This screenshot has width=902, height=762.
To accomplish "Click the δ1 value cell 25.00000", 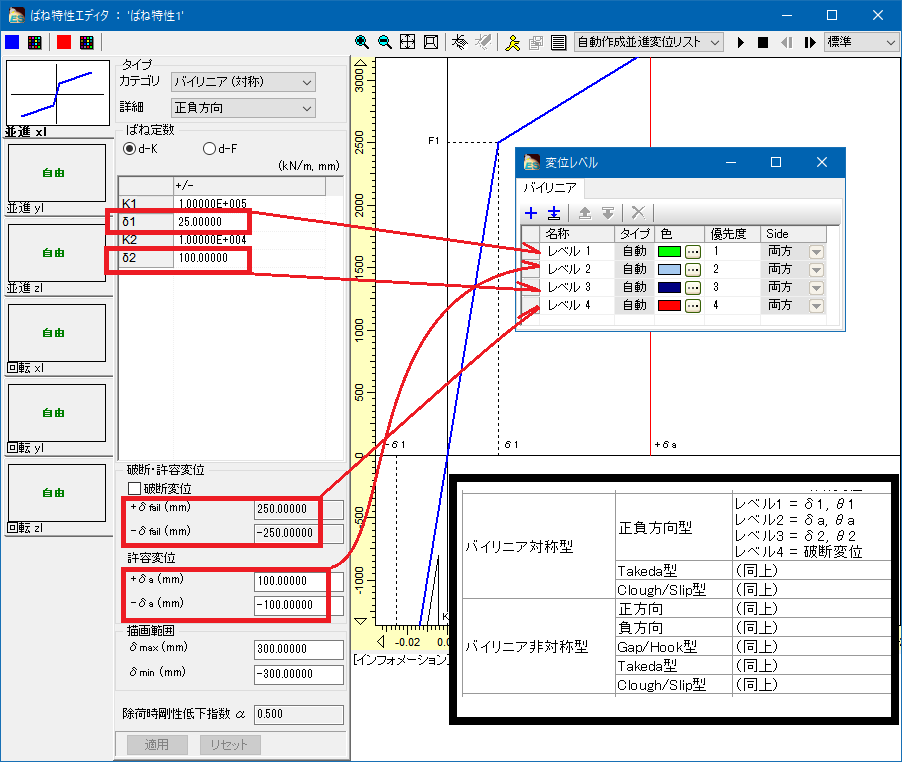I will 249,222.
